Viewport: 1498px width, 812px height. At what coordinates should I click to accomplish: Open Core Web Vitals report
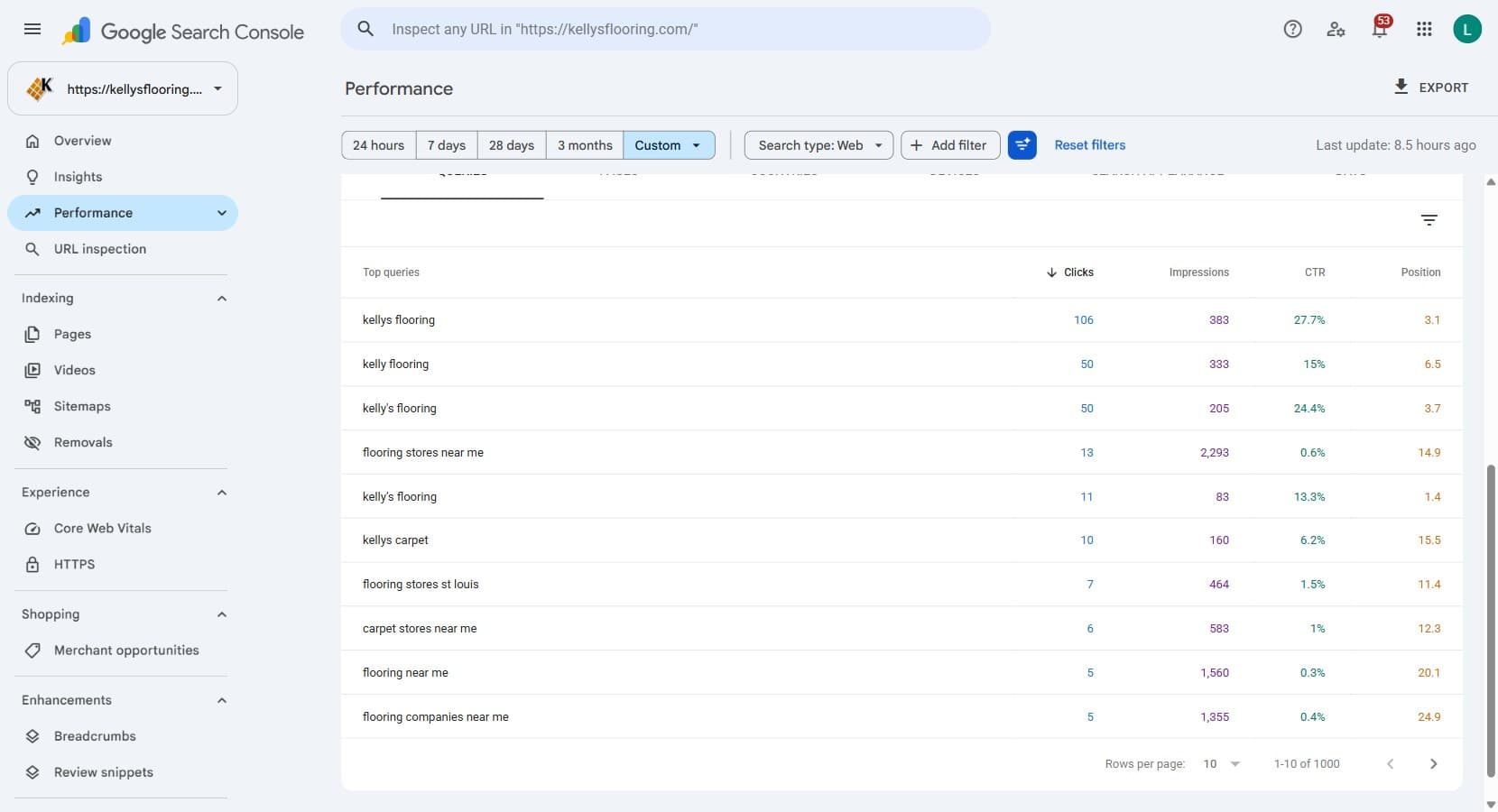[x=123, y=528]
